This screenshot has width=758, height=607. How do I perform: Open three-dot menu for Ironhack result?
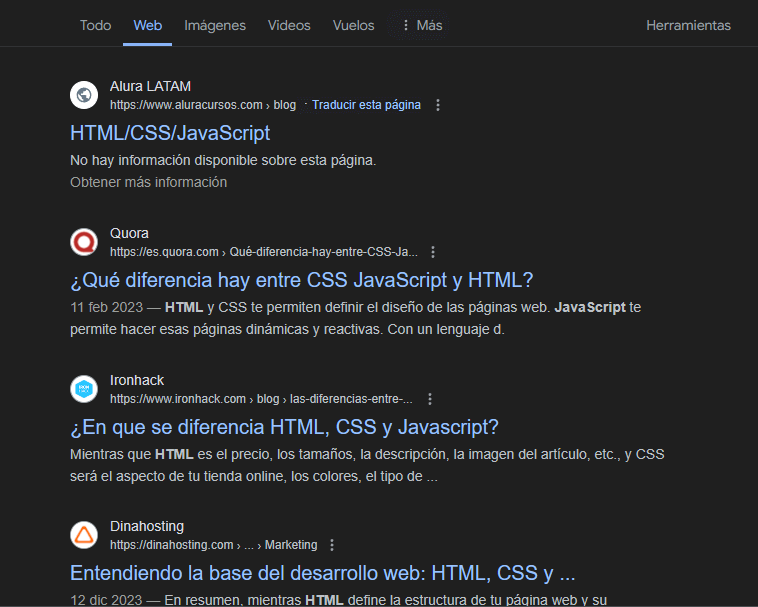tap(430, 399)
